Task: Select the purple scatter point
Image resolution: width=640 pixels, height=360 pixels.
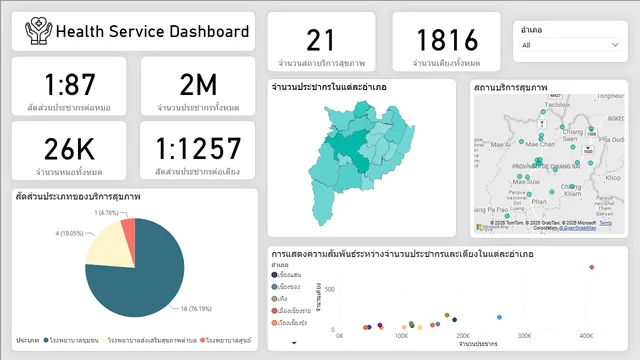Action: click(x=380, y=325)
